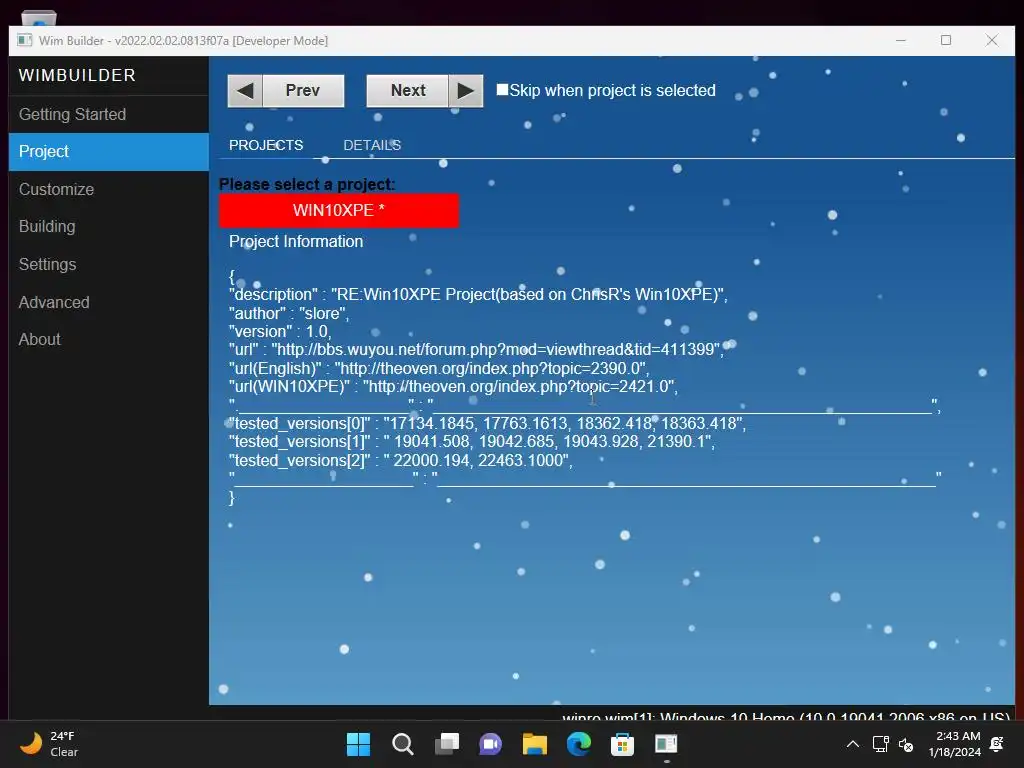
Task: Switch to the PROJECTS tab
Action: click(x=266, y=145)
